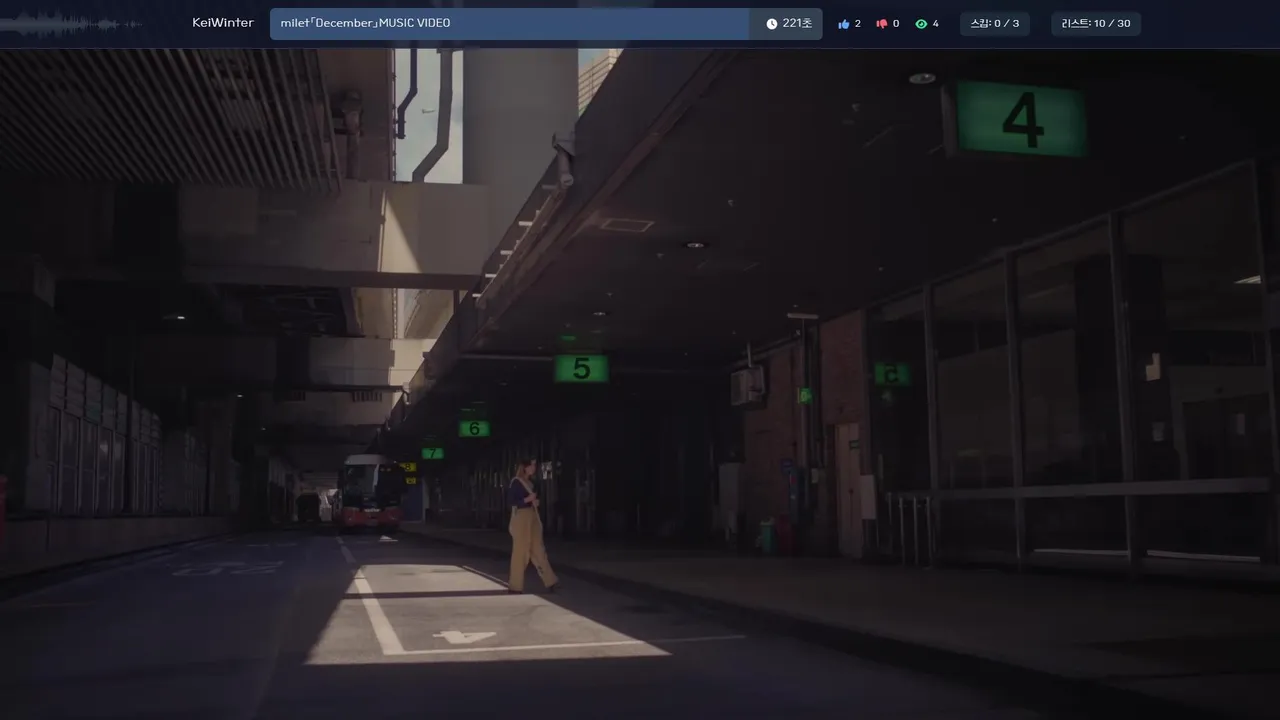
Task: Click the music video player area
Action: click(640, 384)
